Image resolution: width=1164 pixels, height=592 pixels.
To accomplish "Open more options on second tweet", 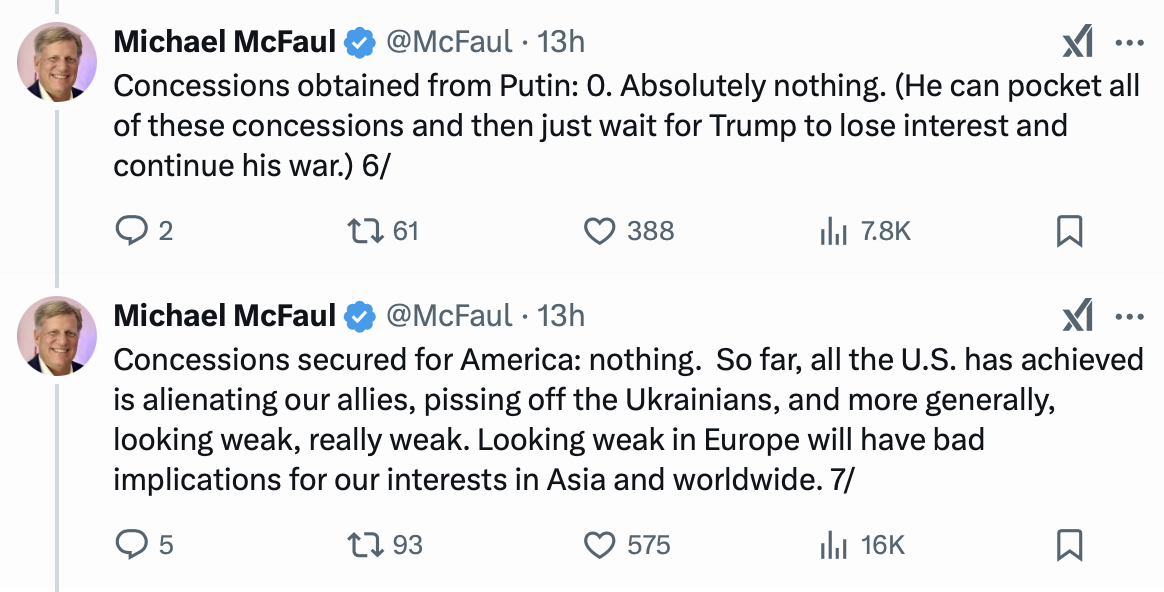I will [x=1129, y=317].
